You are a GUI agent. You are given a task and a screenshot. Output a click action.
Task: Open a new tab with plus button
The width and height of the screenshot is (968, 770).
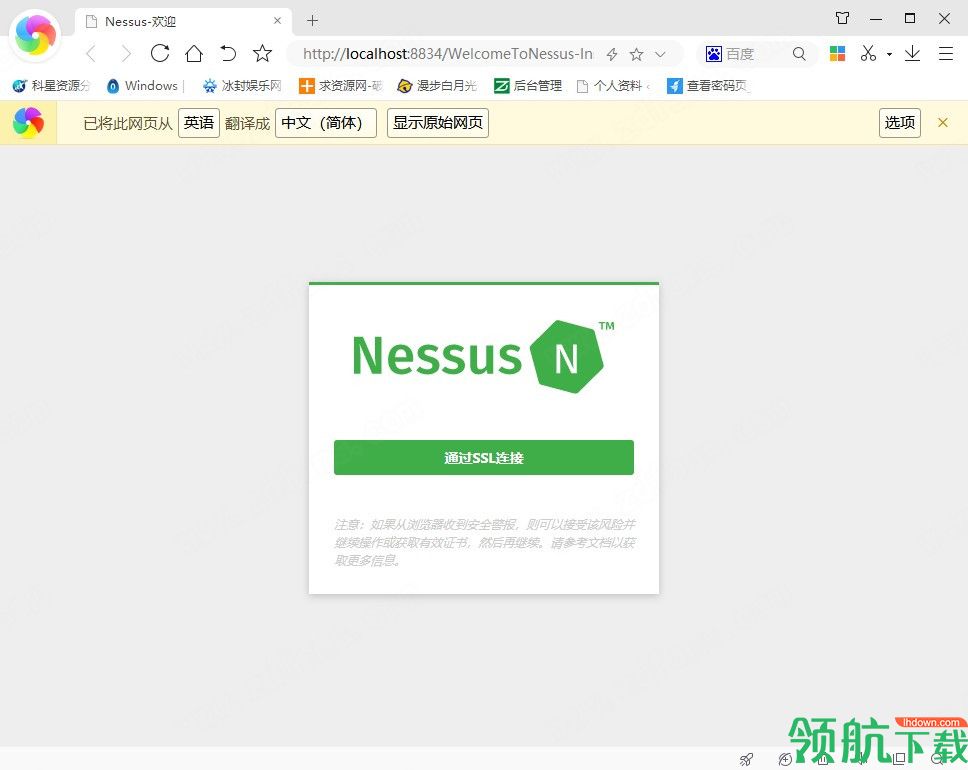[312, 21]
